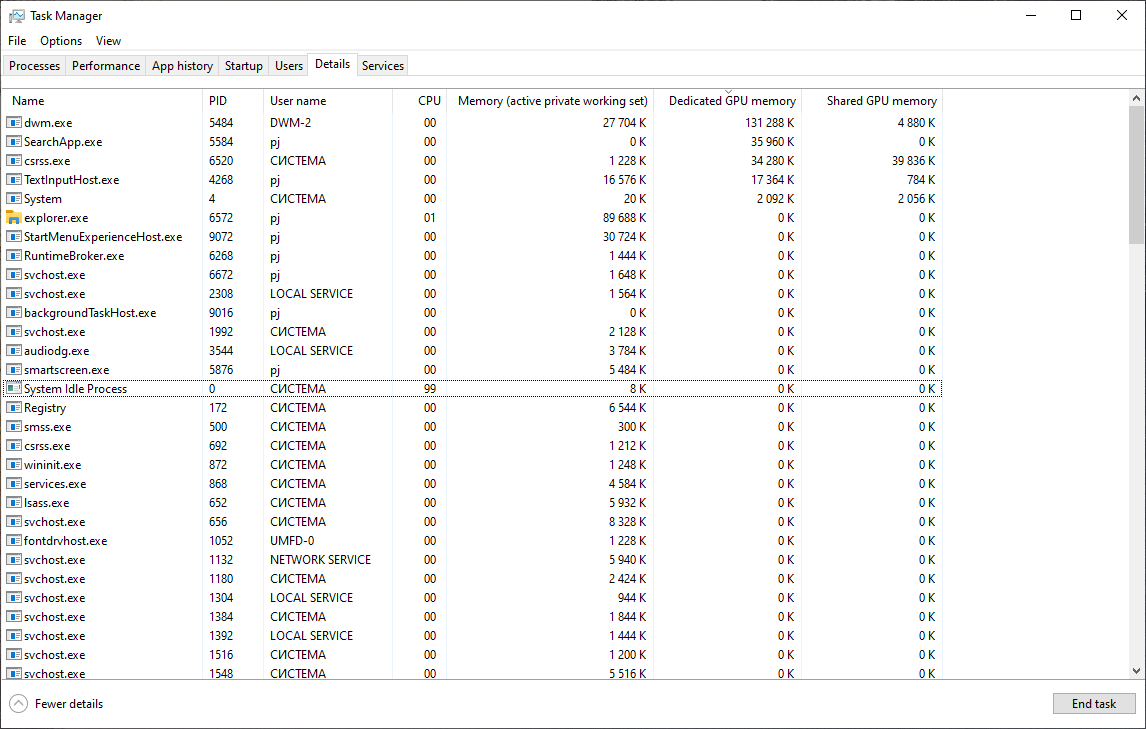Switch to the Startup tab
1146x729 pixels.
[x=243, y=66]
